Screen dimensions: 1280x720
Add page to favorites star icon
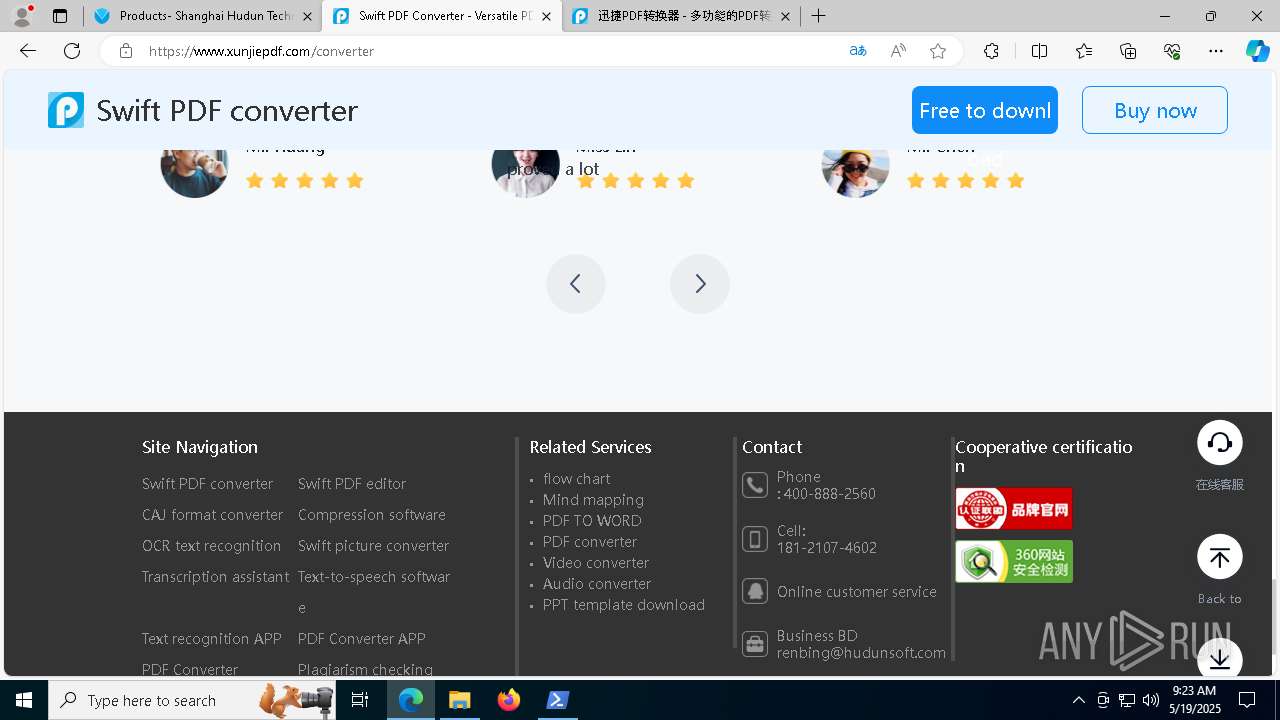pos(938,51)
